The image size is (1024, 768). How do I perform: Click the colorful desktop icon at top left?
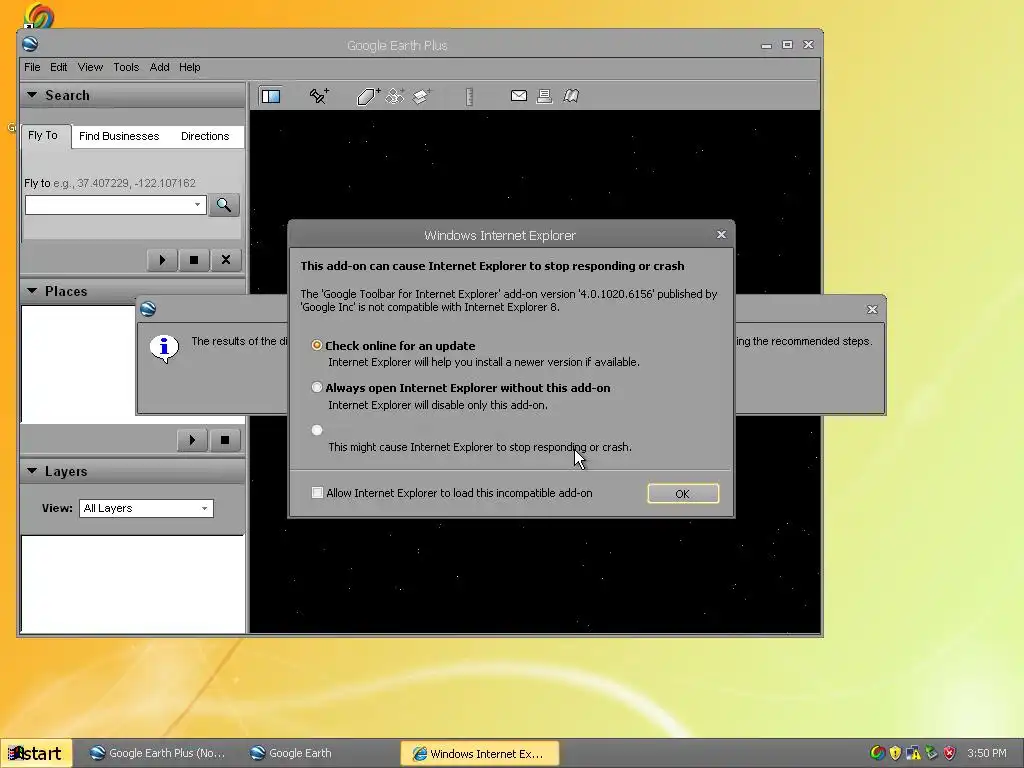pyautogui.click(x=39, y=15)
